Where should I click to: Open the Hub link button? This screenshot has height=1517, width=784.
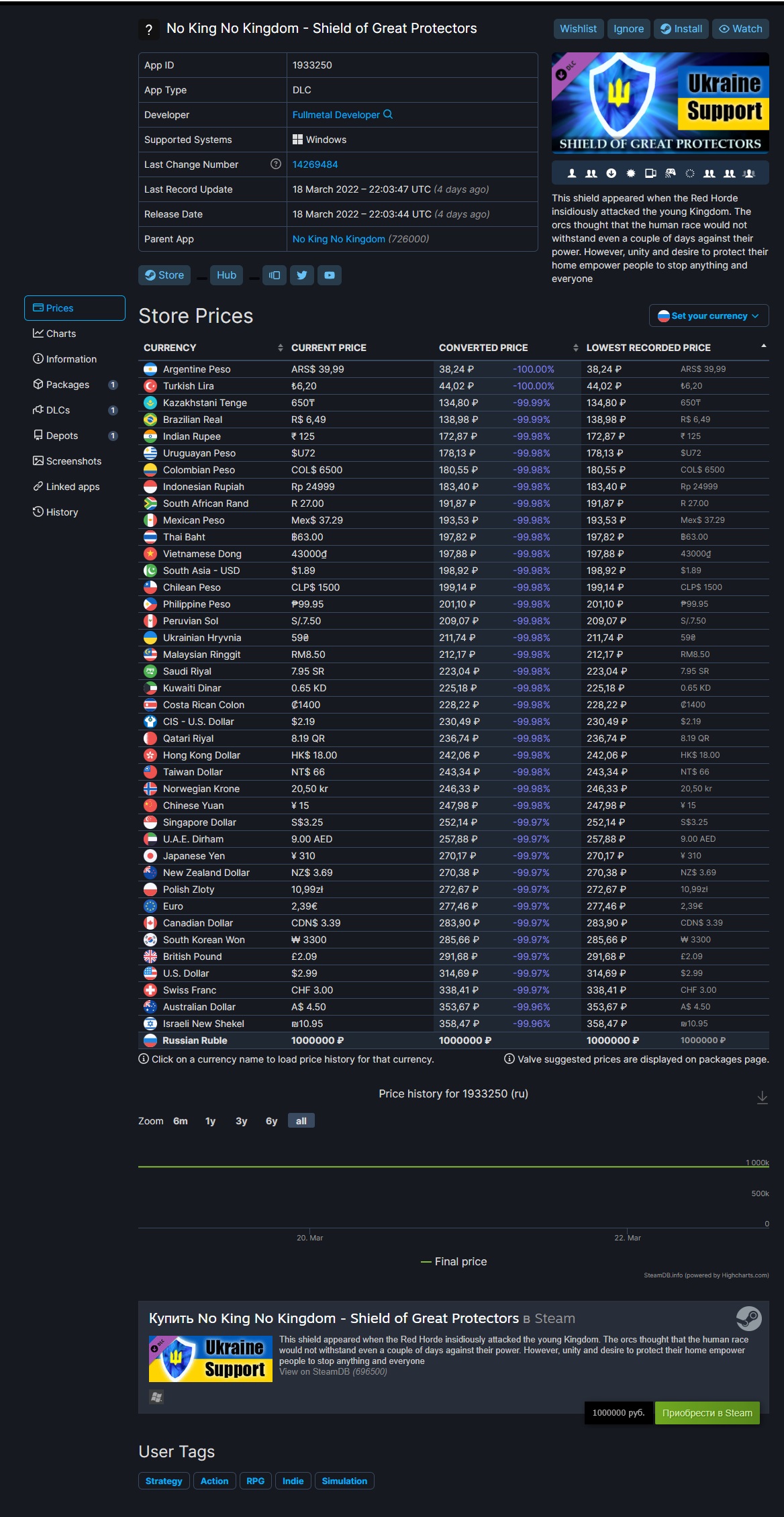coord(226,275)
